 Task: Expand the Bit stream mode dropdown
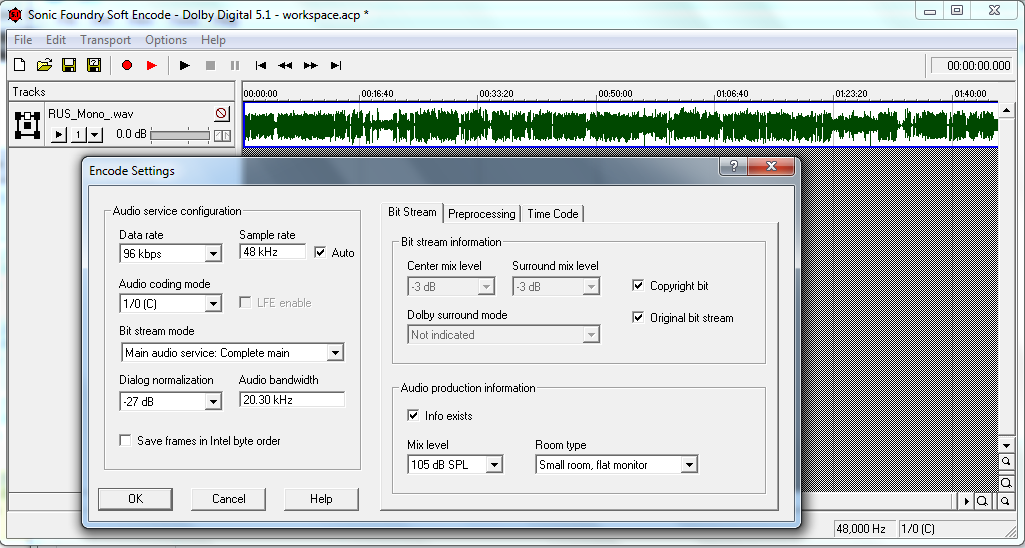pyautogui.click(x=335, y=352)
